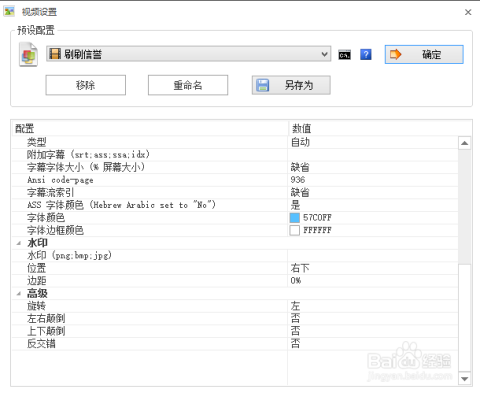Click the 配置 column header
Viewport: 480px width, 393px height.
[x=150, y=128]
